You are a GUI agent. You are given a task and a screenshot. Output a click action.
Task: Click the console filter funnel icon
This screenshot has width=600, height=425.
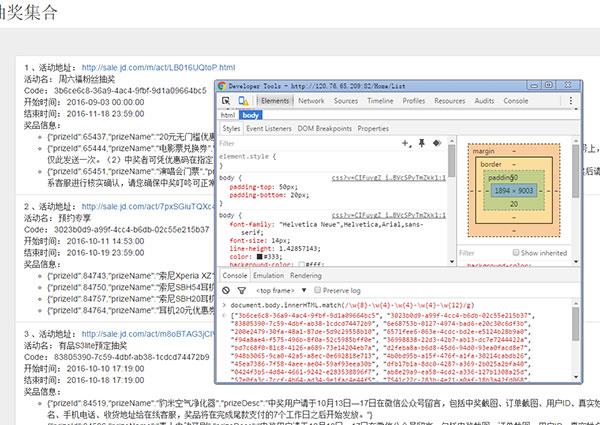(241, 290)
